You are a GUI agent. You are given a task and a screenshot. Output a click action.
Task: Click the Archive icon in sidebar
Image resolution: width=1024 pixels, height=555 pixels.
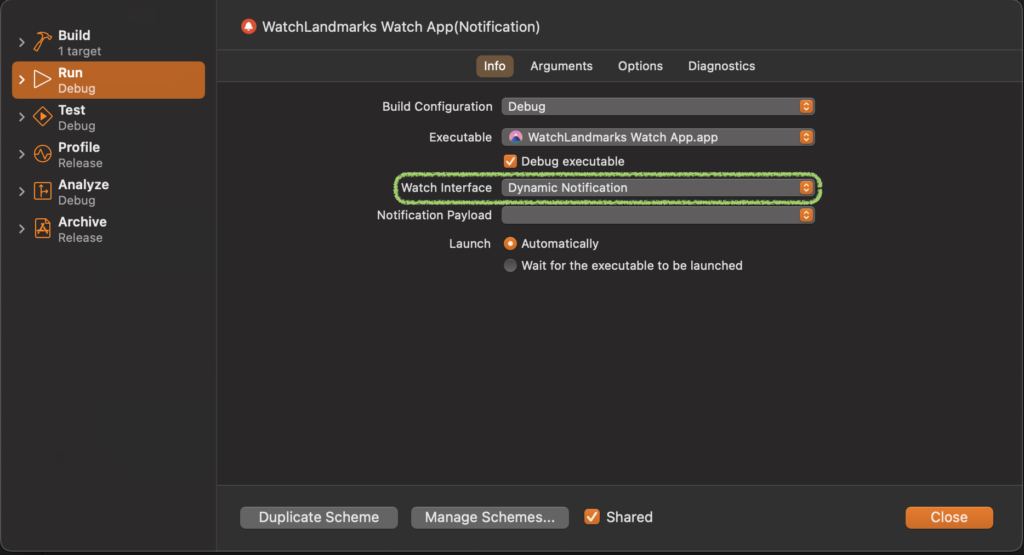pyautogui.click(x=42, y=229)
